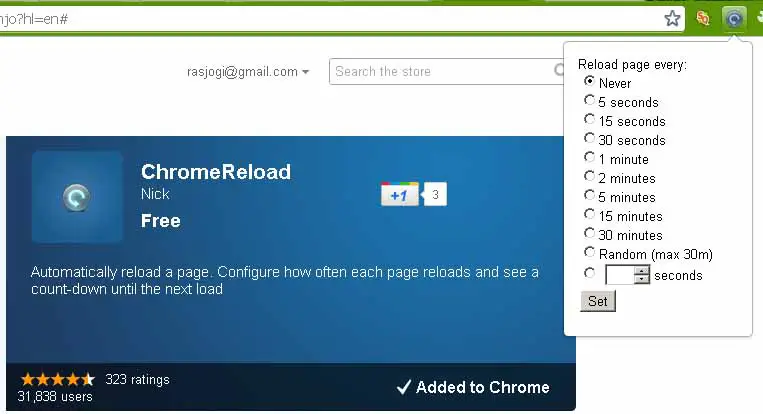
Task: Bookmark this page with the star icon
Action: [x=672, y=18]
